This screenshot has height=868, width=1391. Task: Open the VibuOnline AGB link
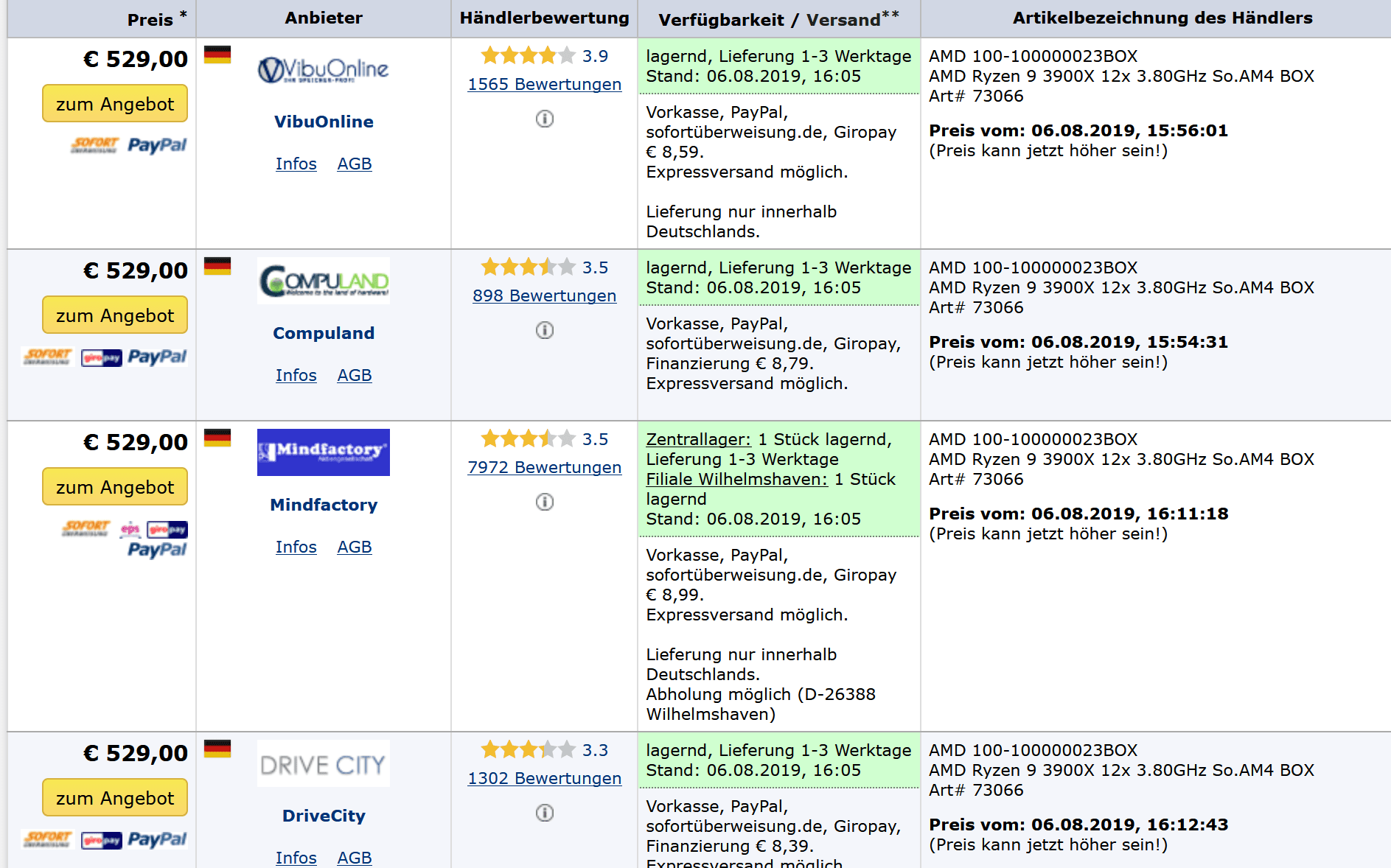pyautogui.click(x=355, y=164)
